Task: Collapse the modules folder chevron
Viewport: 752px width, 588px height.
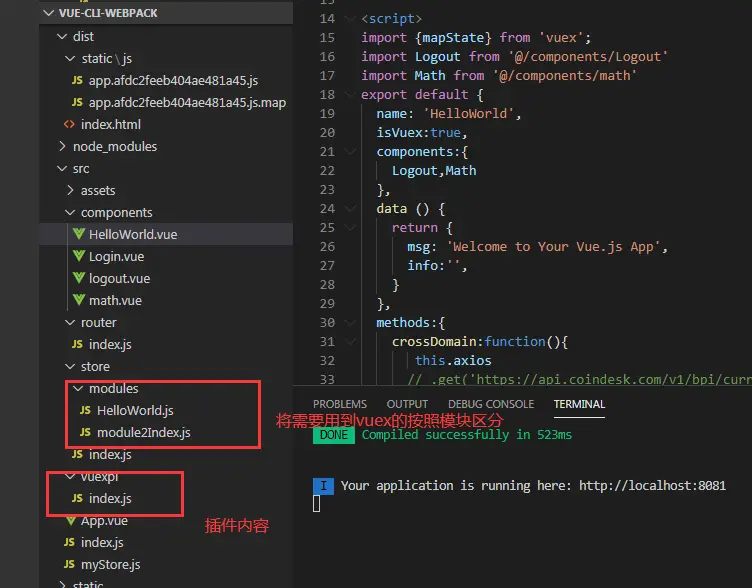Action: [78, 388]
